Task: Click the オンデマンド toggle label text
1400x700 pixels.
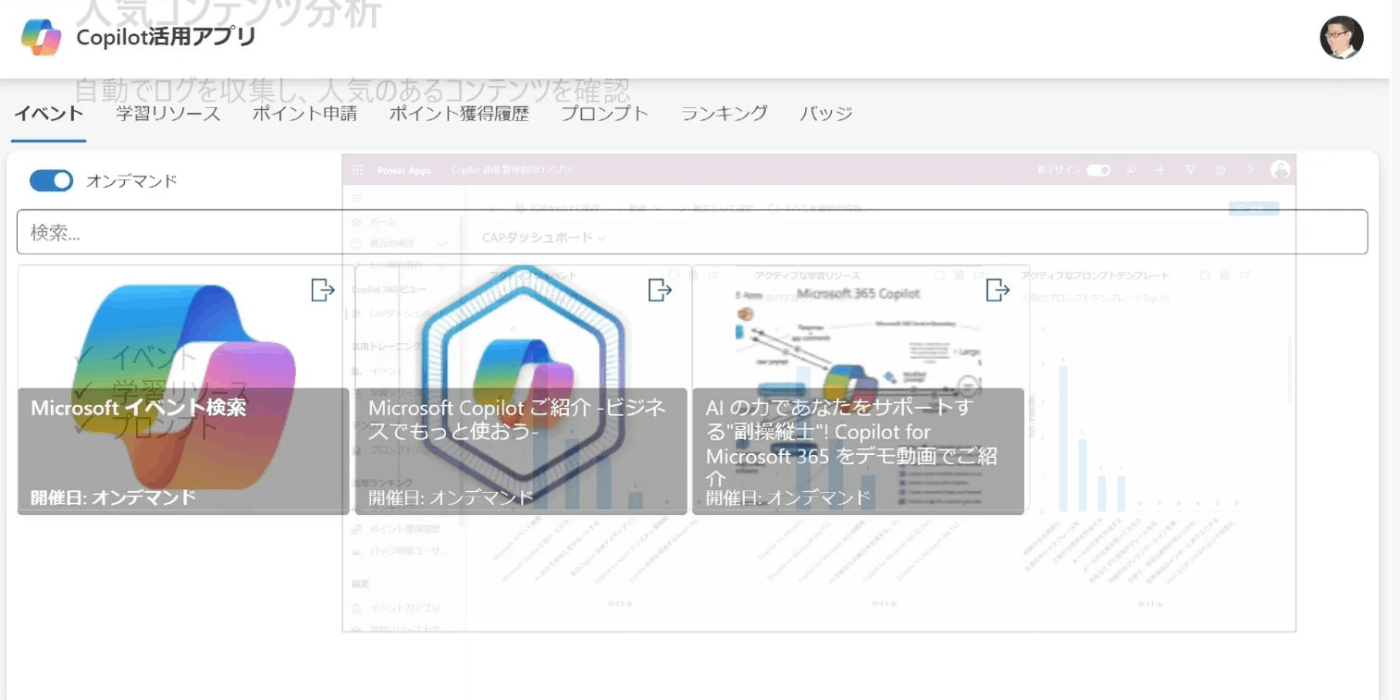Action: pos(132,181)
